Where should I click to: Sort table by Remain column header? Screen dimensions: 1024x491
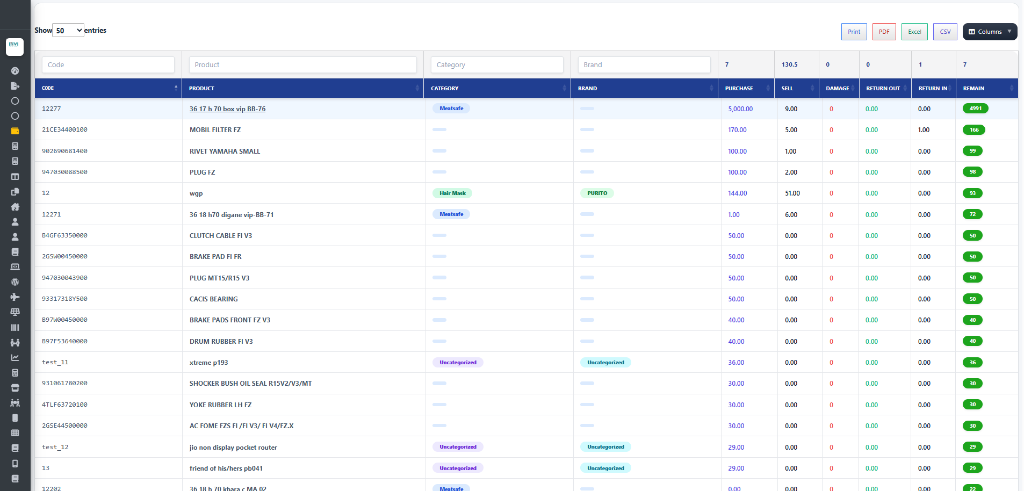coord(987,88)
